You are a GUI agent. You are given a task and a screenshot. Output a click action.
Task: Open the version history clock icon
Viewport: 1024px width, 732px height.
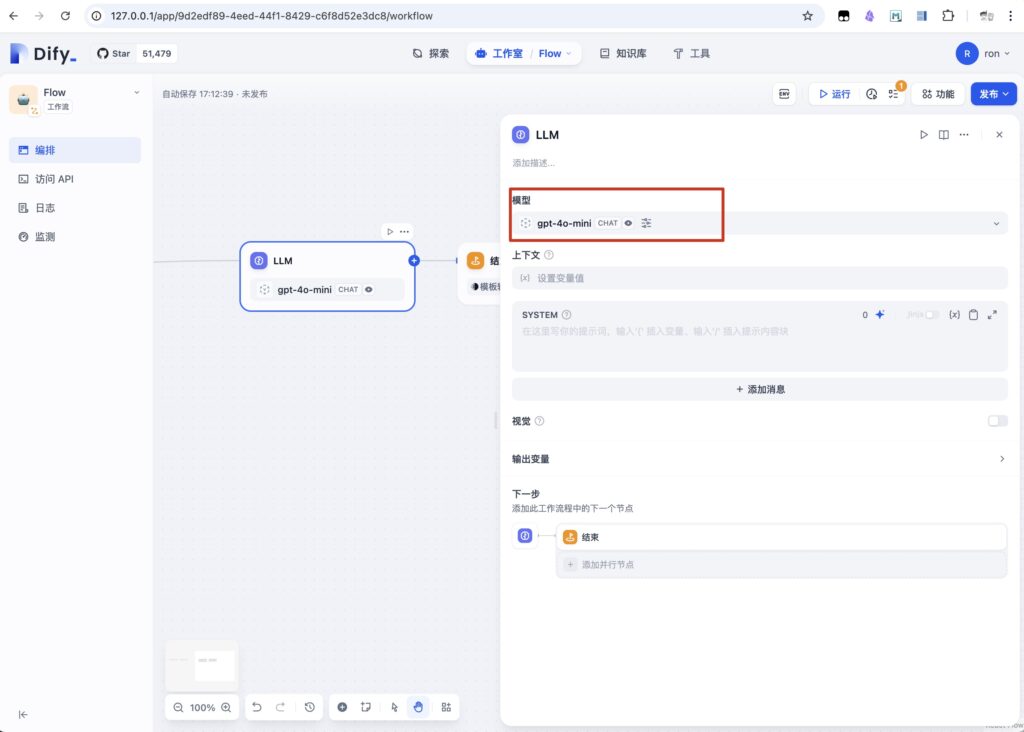tap(871, 94)
